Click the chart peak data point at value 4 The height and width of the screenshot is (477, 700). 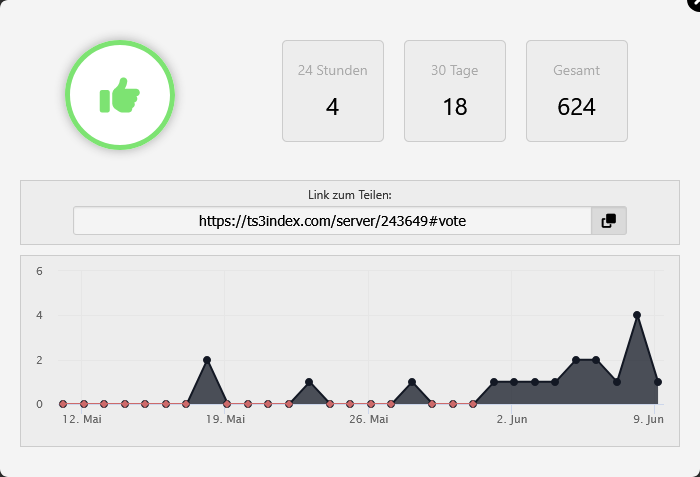[637, 315]
